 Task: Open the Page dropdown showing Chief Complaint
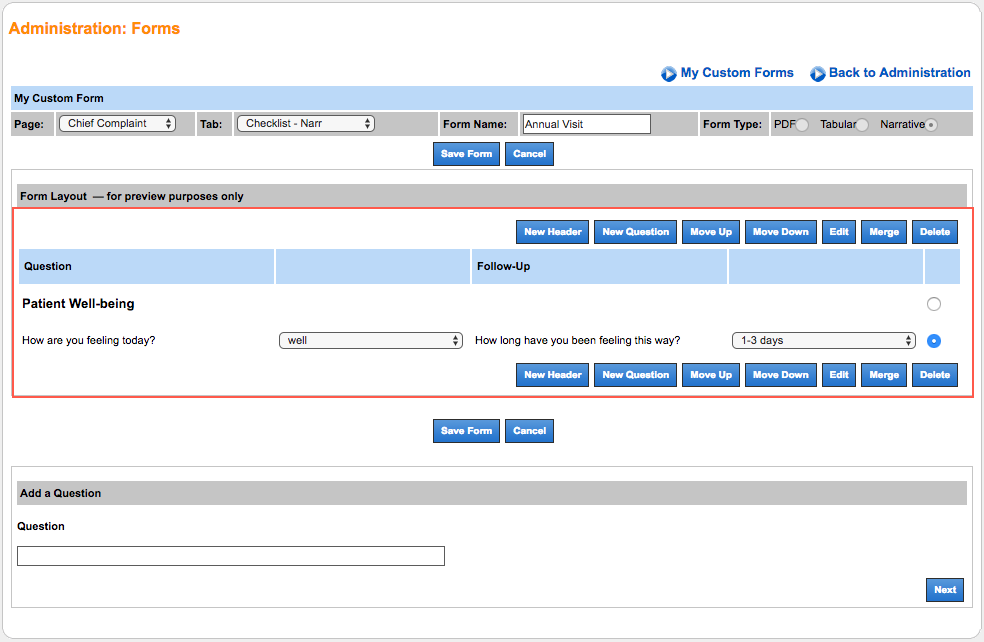[124, 123]
